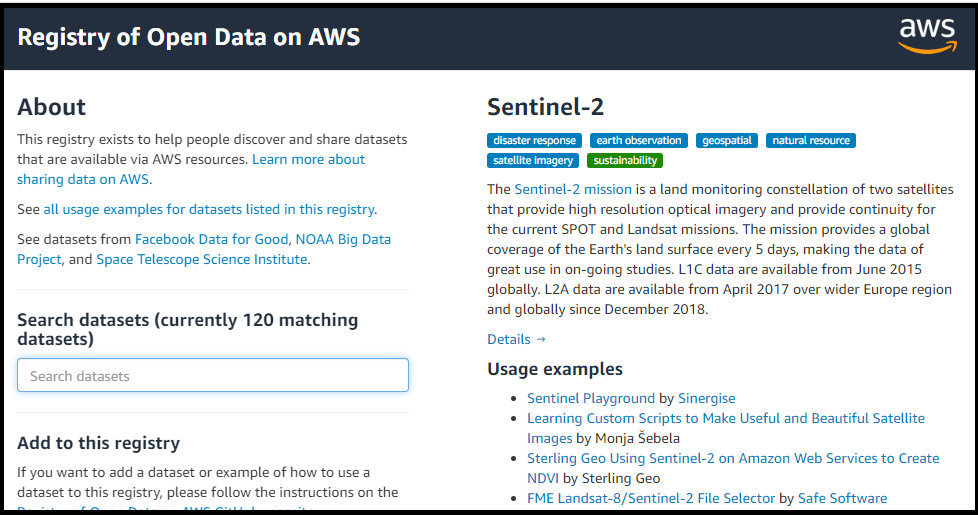Click the natural resource tag badge
The width and height of the screenshot is (978, 515).
[811, 141]
